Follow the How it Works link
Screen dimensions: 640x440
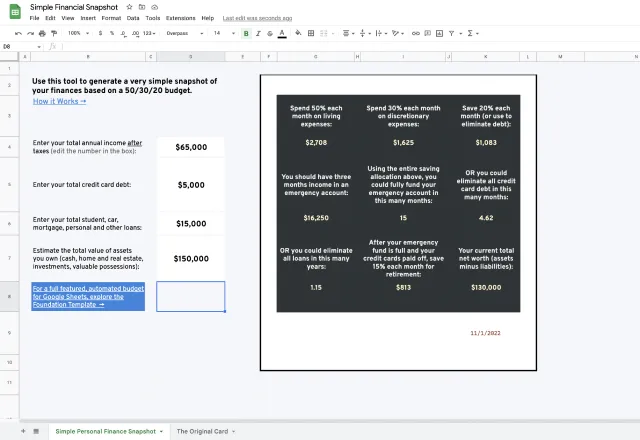60,101
